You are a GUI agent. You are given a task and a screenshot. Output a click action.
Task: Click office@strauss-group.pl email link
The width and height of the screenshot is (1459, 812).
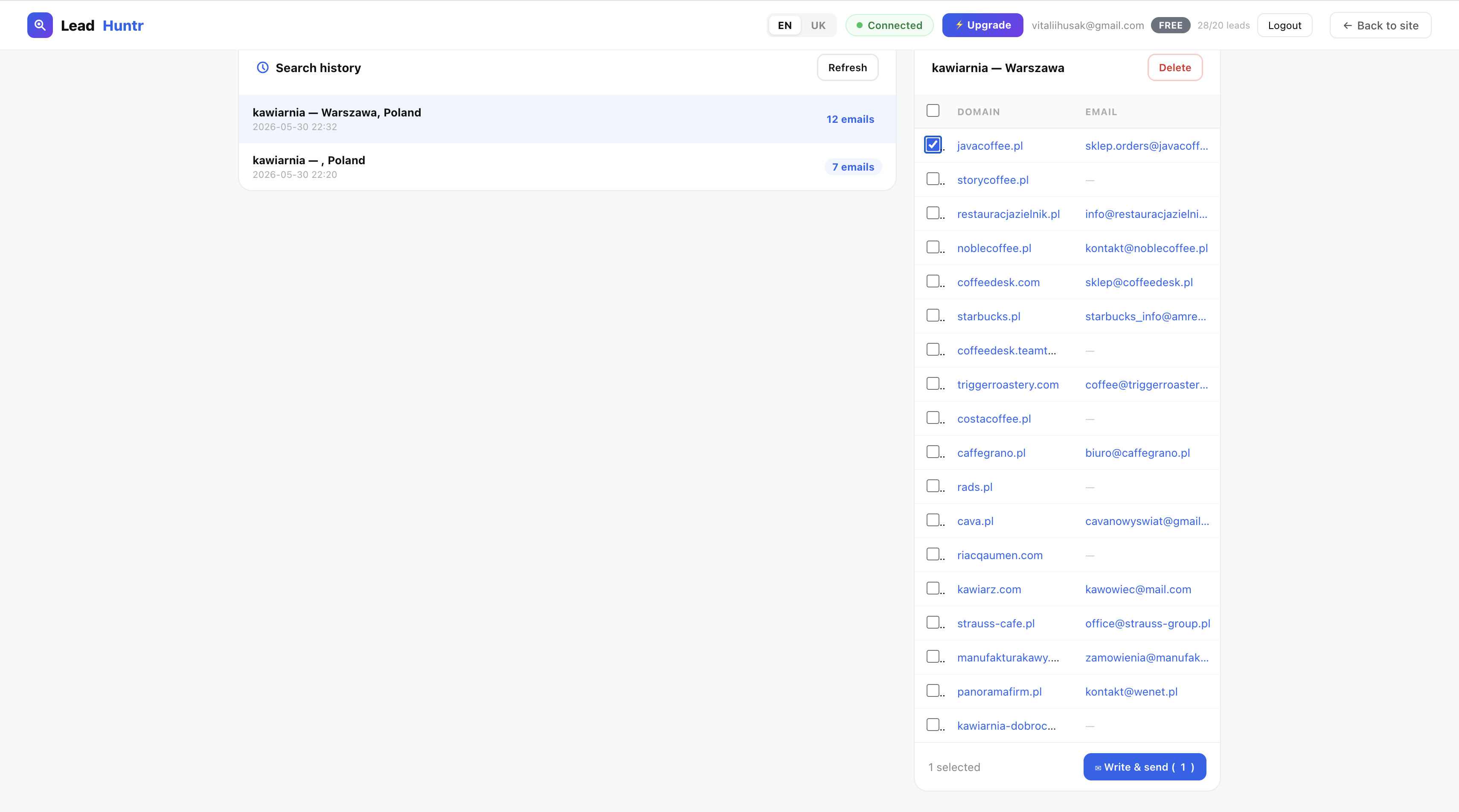pos(1148,623)
